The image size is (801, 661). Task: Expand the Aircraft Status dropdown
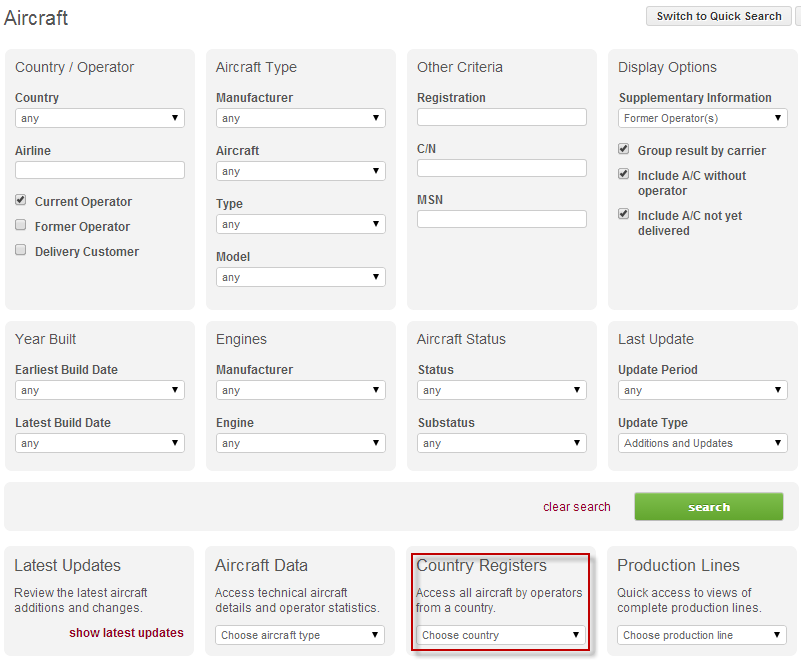coord(502,390)
